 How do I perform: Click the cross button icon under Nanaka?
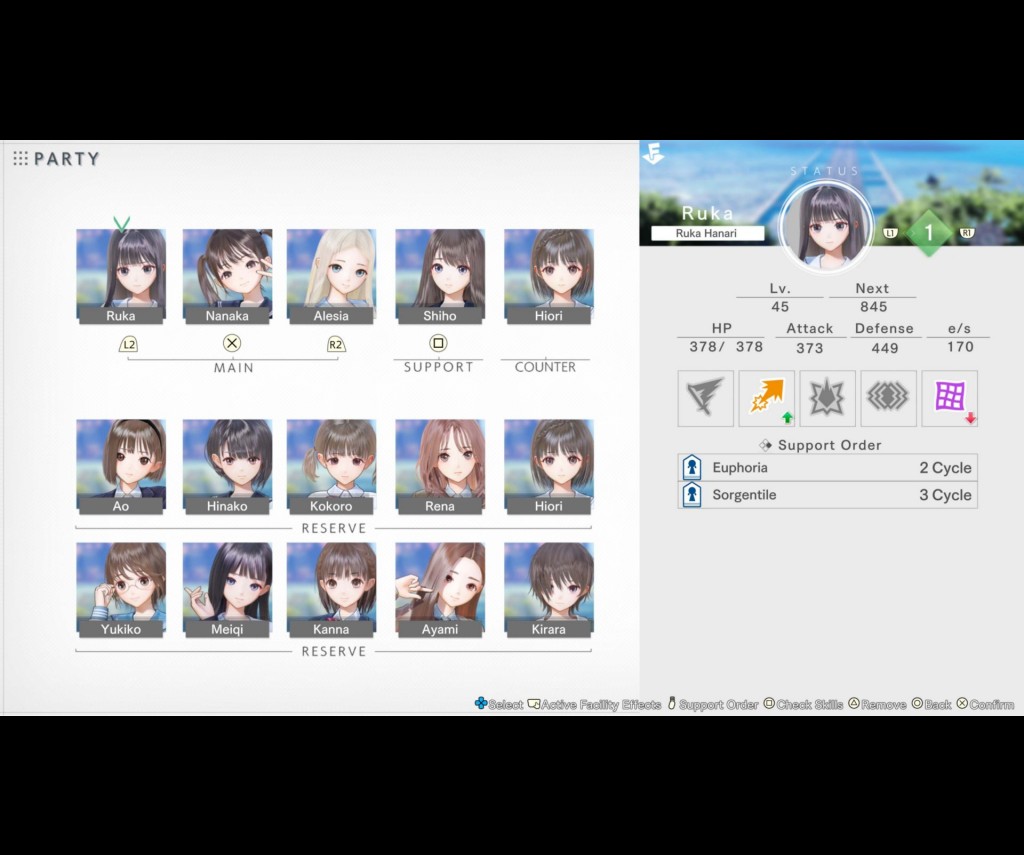232,343
